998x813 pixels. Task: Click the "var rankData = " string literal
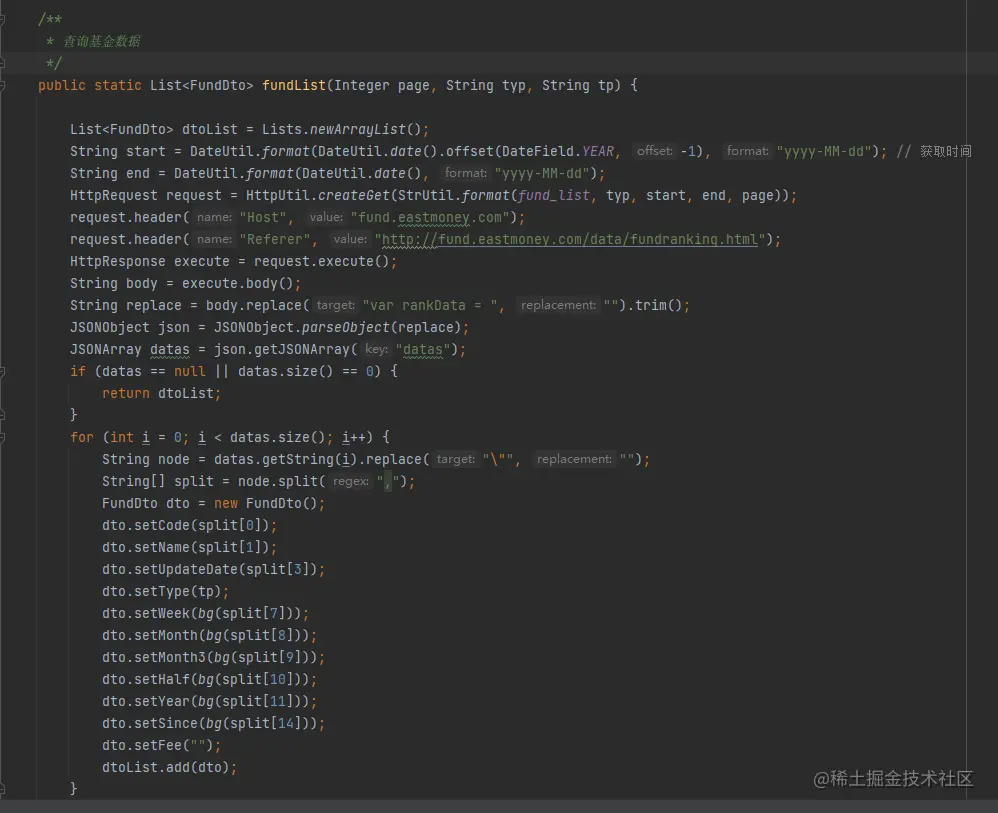pos(430,306)
